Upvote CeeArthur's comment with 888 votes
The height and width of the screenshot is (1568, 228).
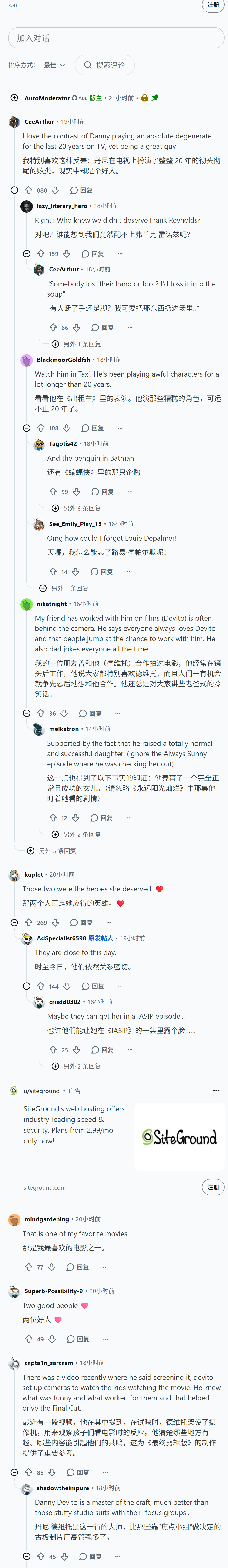(x=29, y=190)
